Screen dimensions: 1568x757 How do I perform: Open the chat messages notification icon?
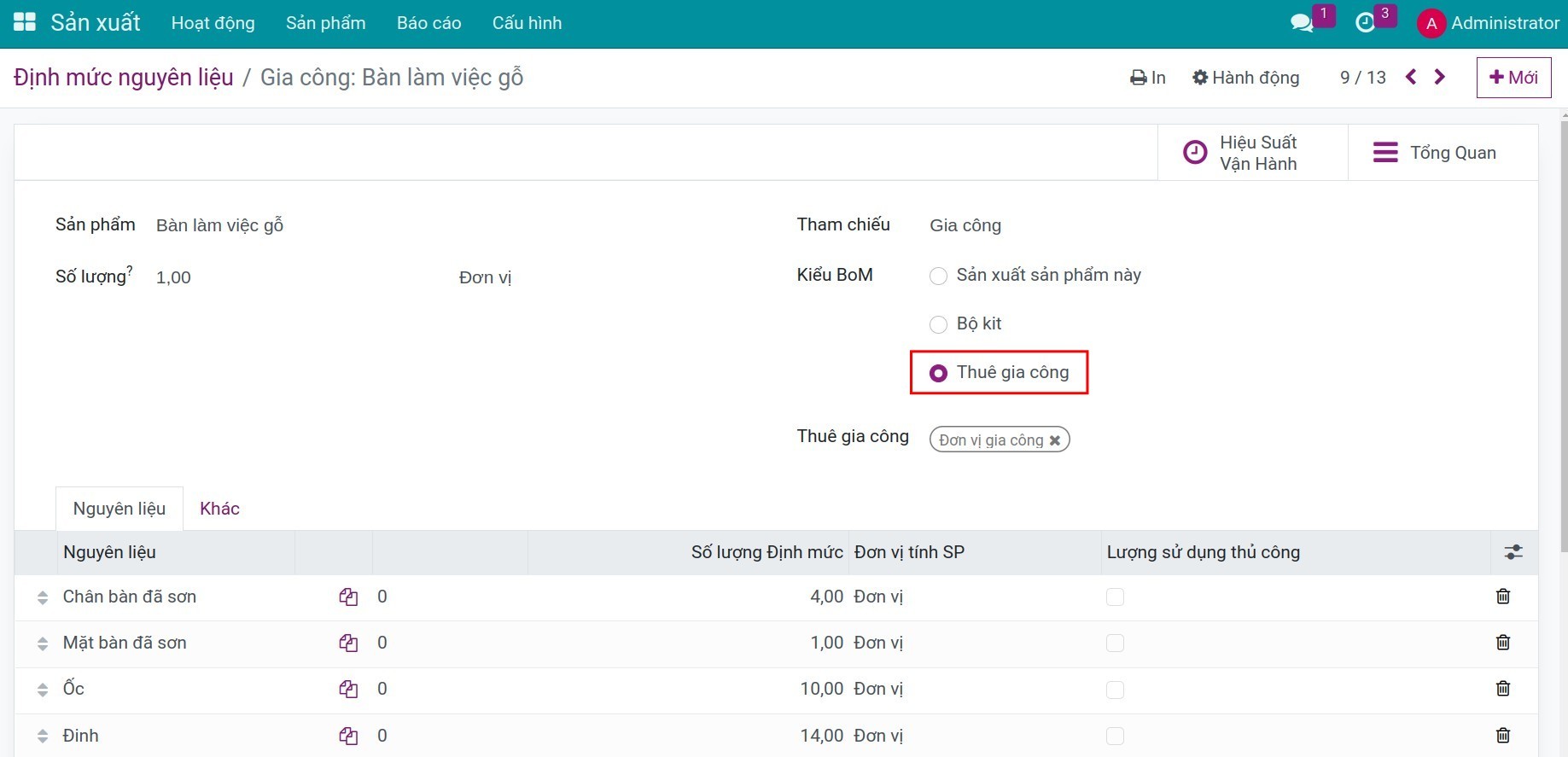tap(1302, 23)
